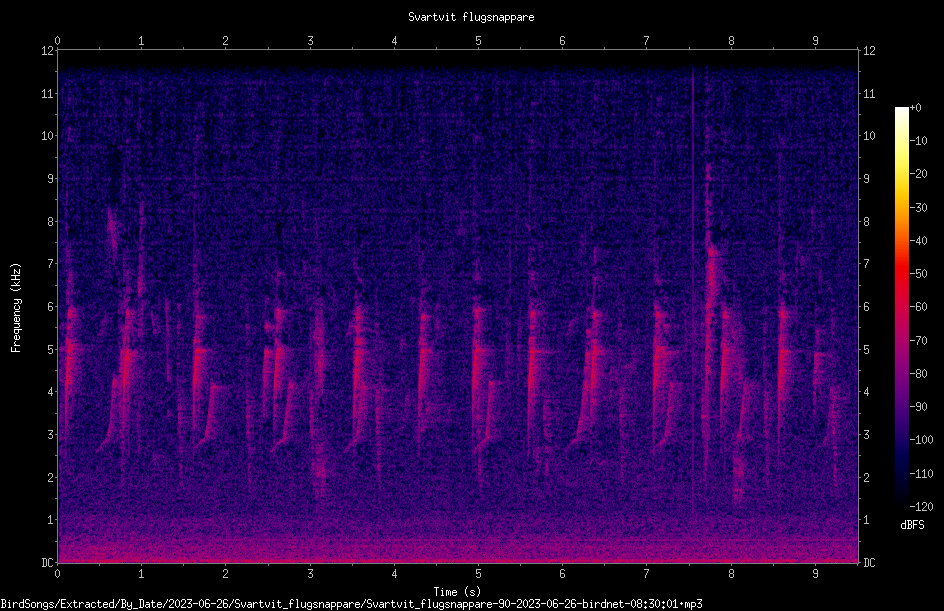The image size is (944, 611).
Task: Click the "-20" colorbar label
Action: coord(918,174)
